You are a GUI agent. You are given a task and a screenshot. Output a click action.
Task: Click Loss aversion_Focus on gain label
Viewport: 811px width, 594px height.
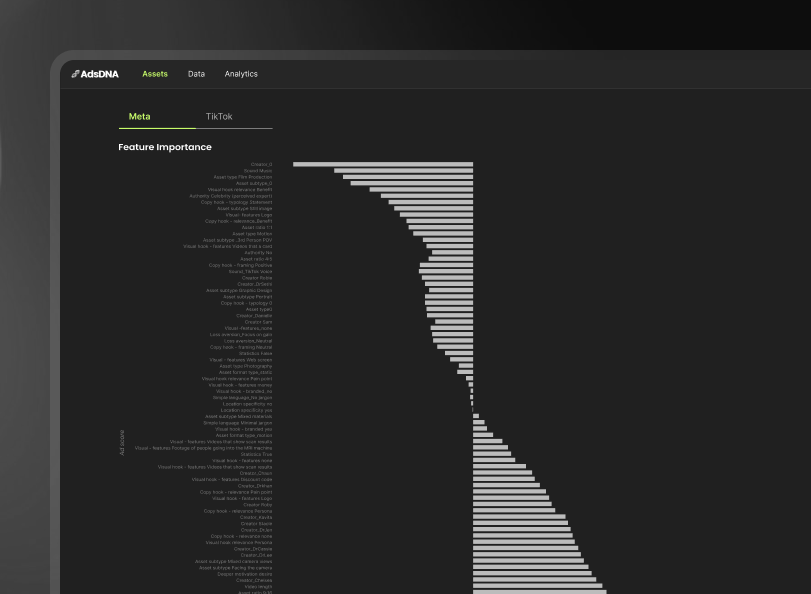coord(241,335)
